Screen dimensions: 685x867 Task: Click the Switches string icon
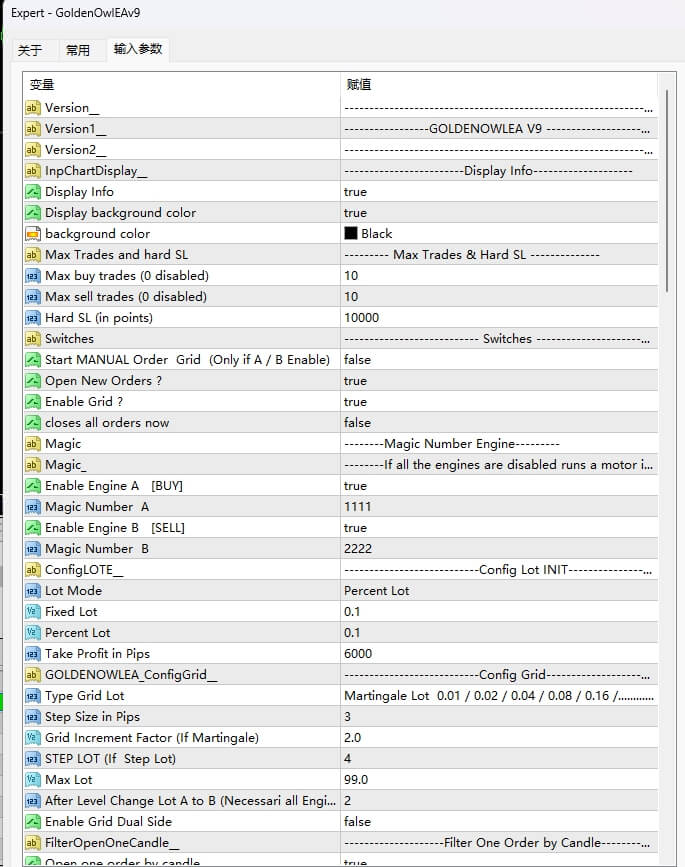pyautogui.click(x=33, y=339)
